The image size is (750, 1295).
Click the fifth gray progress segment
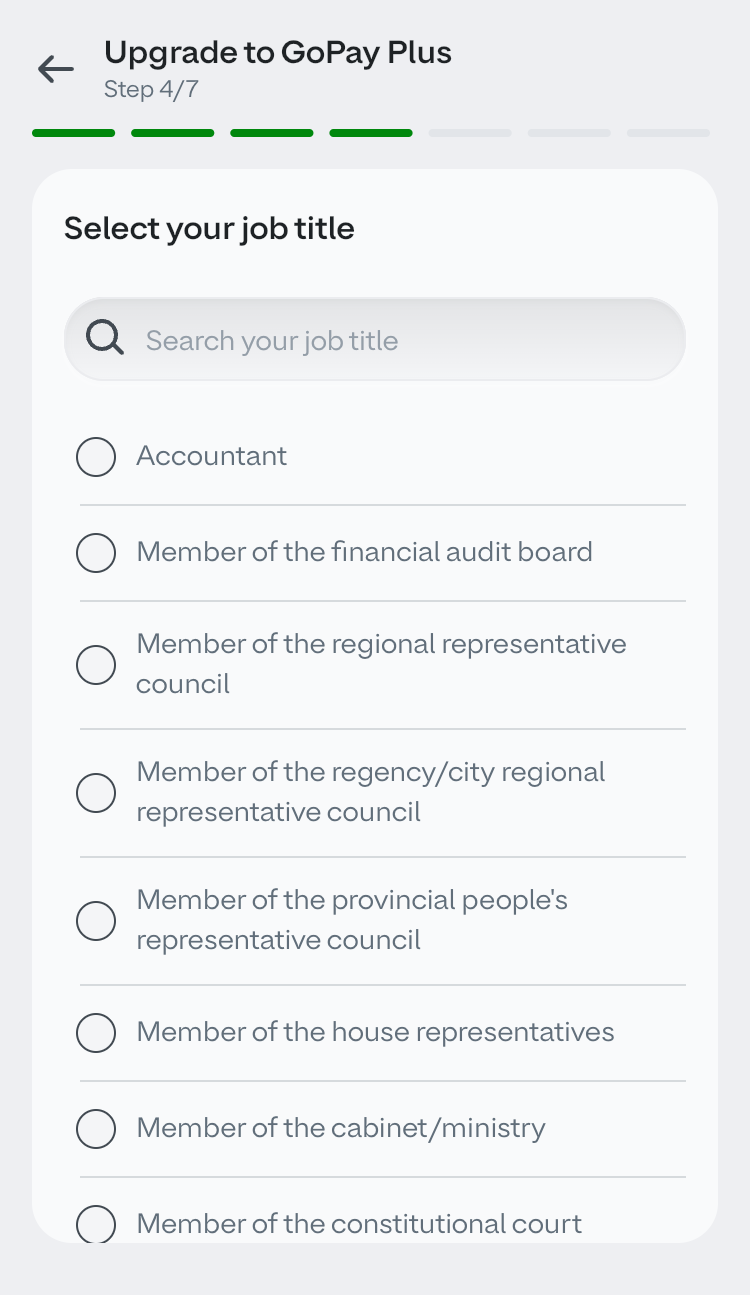[x=470, y=133]
